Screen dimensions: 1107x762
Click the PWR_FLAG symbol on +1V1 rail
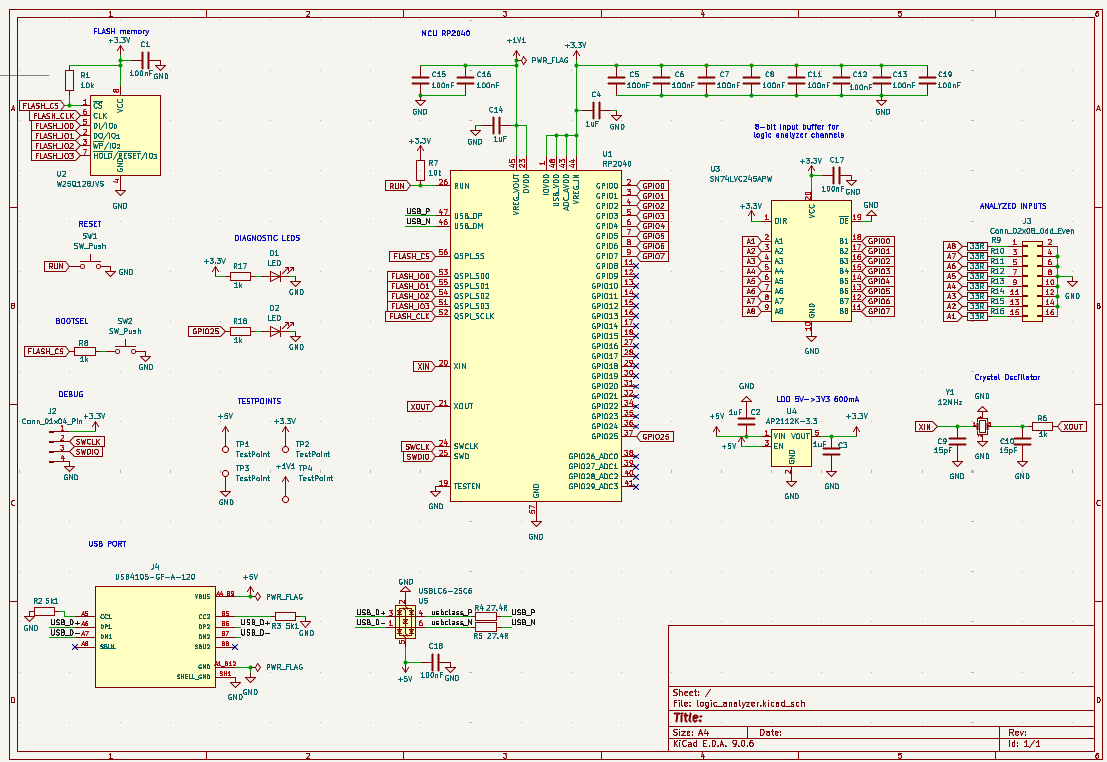[x=524, y=61]
